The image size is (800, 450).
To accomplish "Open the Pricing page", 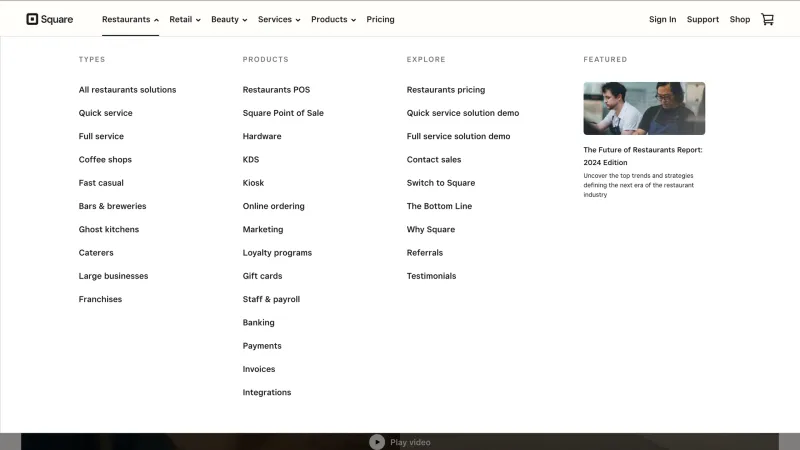I will point(380,19).
